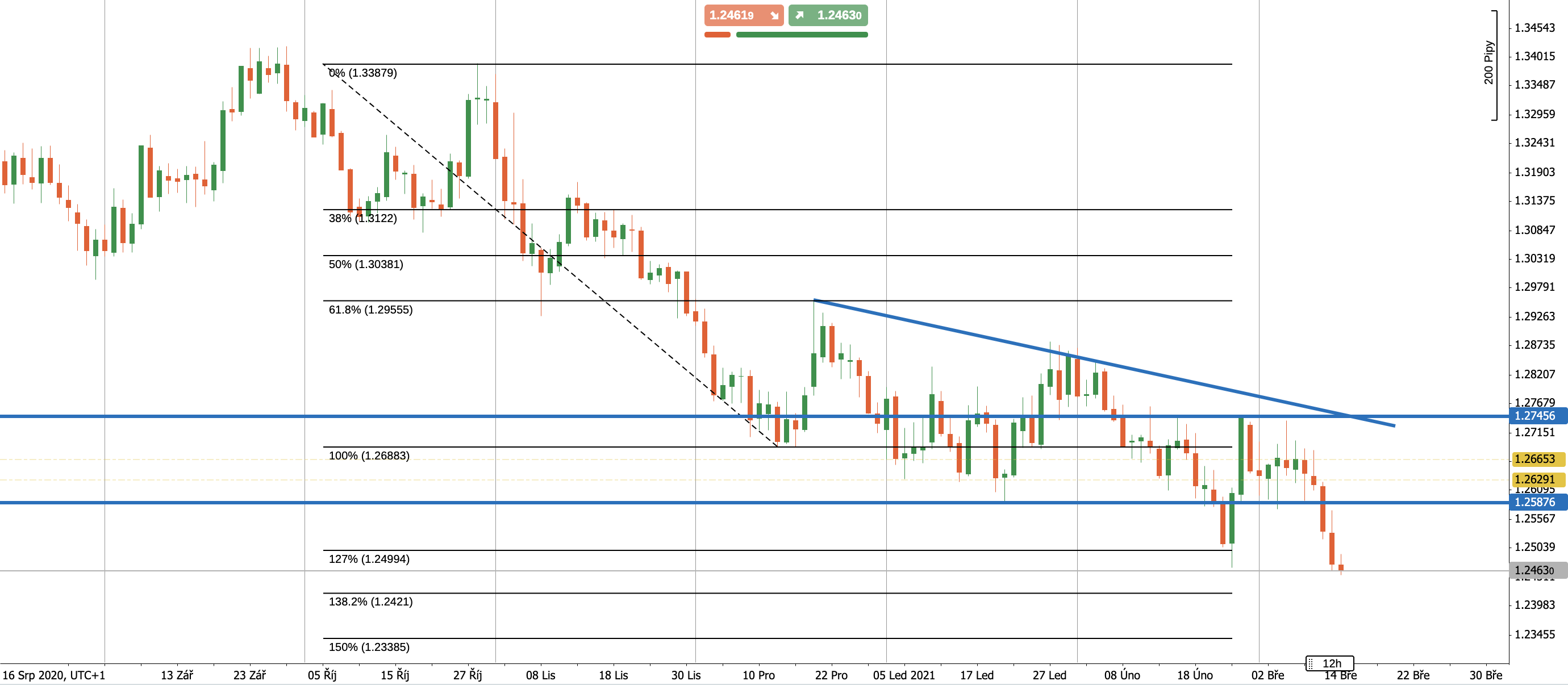Screen dimensions: 1568x685
Task: Select the blue 1.25876 price level label
Action: tap(1536, 503)
